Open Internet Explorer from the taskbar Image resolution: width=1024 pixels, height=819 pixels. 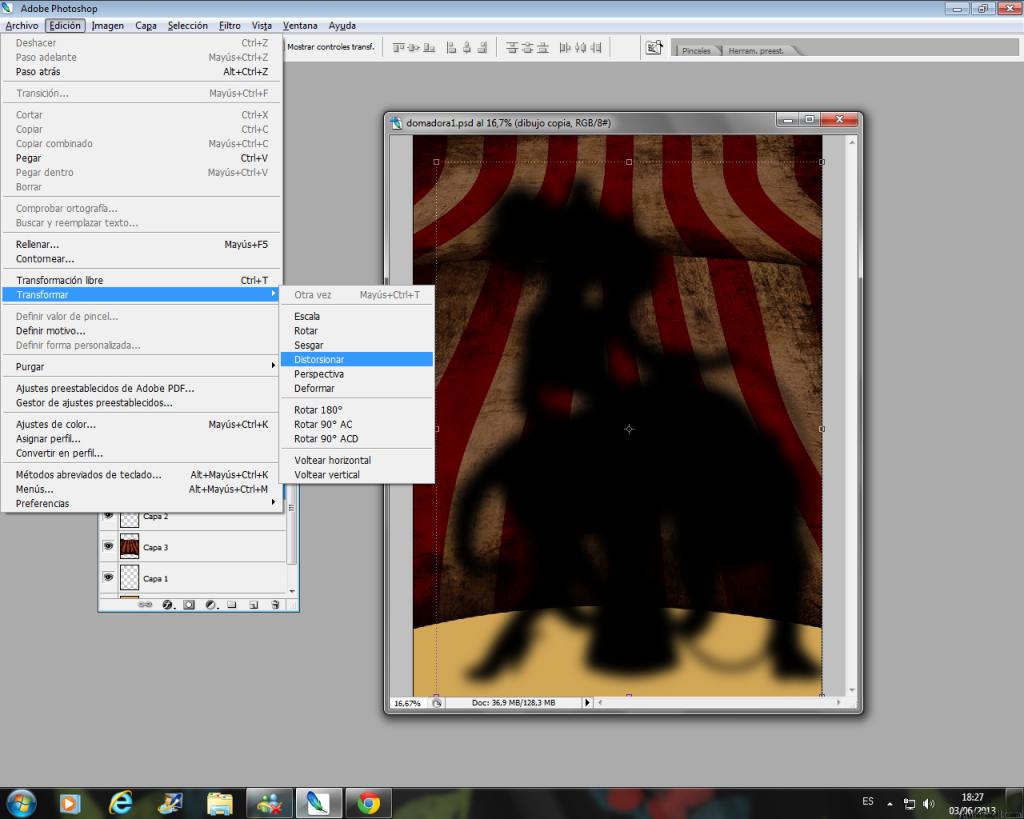pyautogui.click(x=121, y=803)
